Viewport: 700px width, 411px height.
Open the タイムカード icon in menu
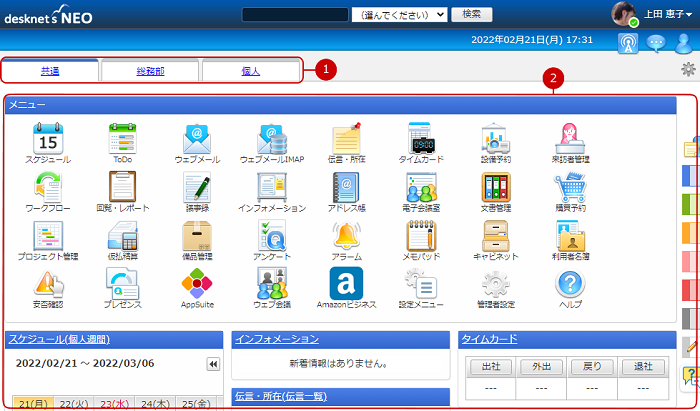421,139
